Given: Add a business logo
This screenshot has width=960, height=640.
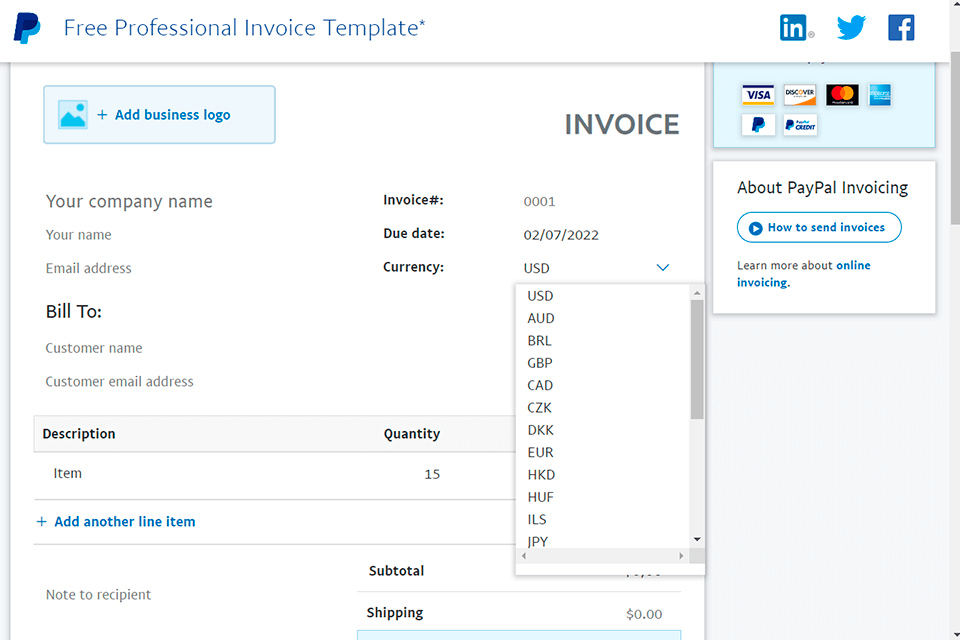Looking at the screenshot, I should point(159,115).
